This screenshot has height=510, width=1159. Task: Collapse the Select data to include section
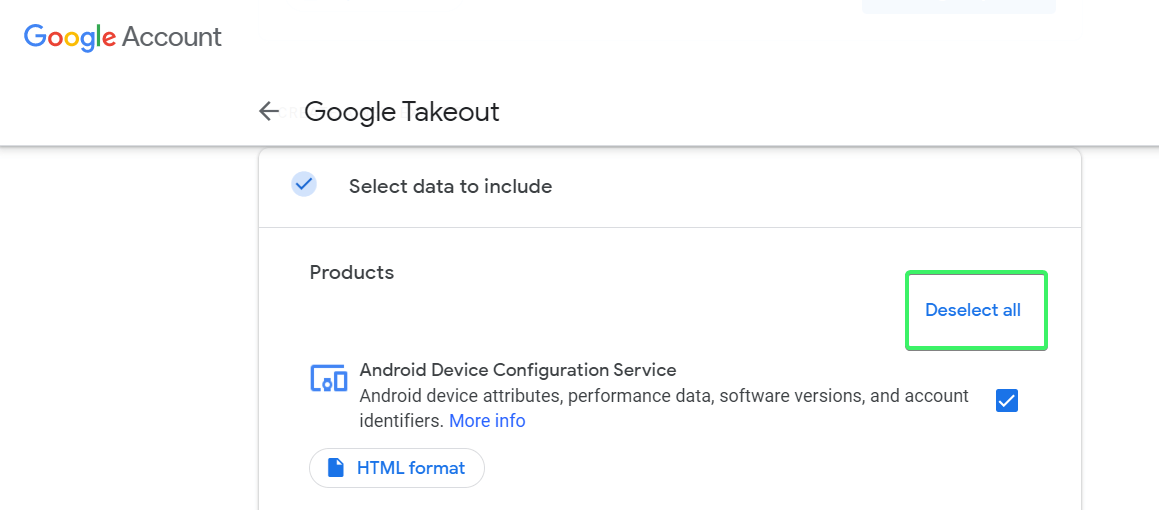point(450,186)
